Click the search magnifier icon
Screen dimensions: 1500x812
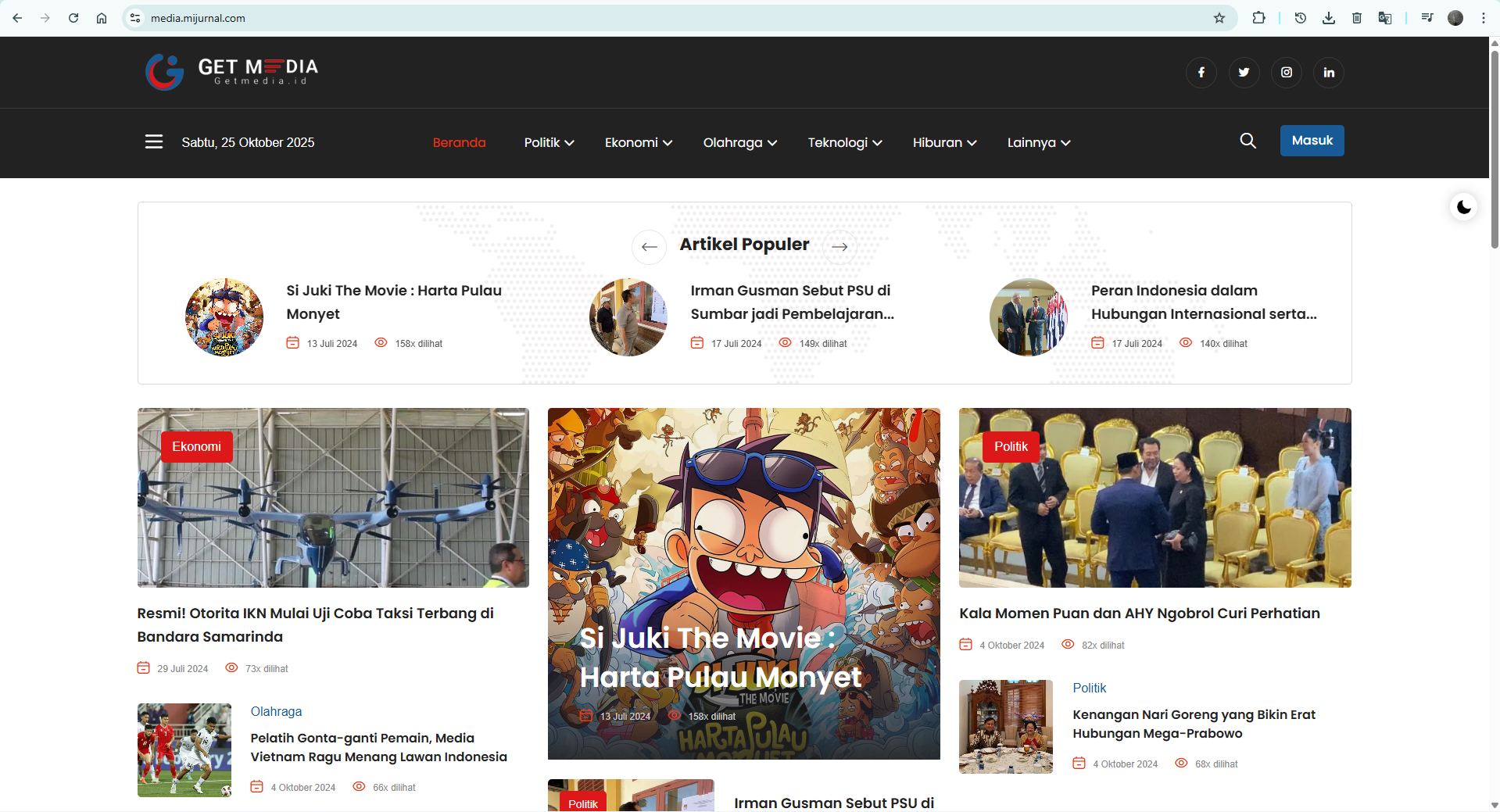(x=1248, y=141)
